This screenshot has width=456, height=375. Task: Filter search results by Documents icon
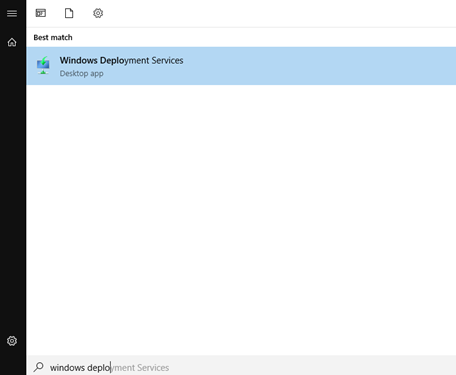69,13
